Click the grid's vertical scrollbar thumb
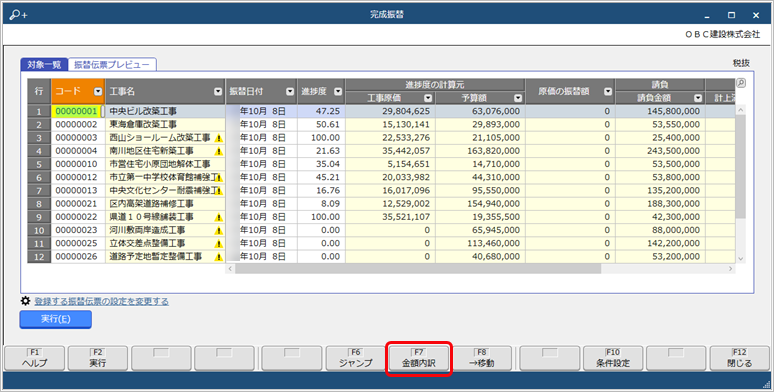The image size is (774, 392). (740, 167)
